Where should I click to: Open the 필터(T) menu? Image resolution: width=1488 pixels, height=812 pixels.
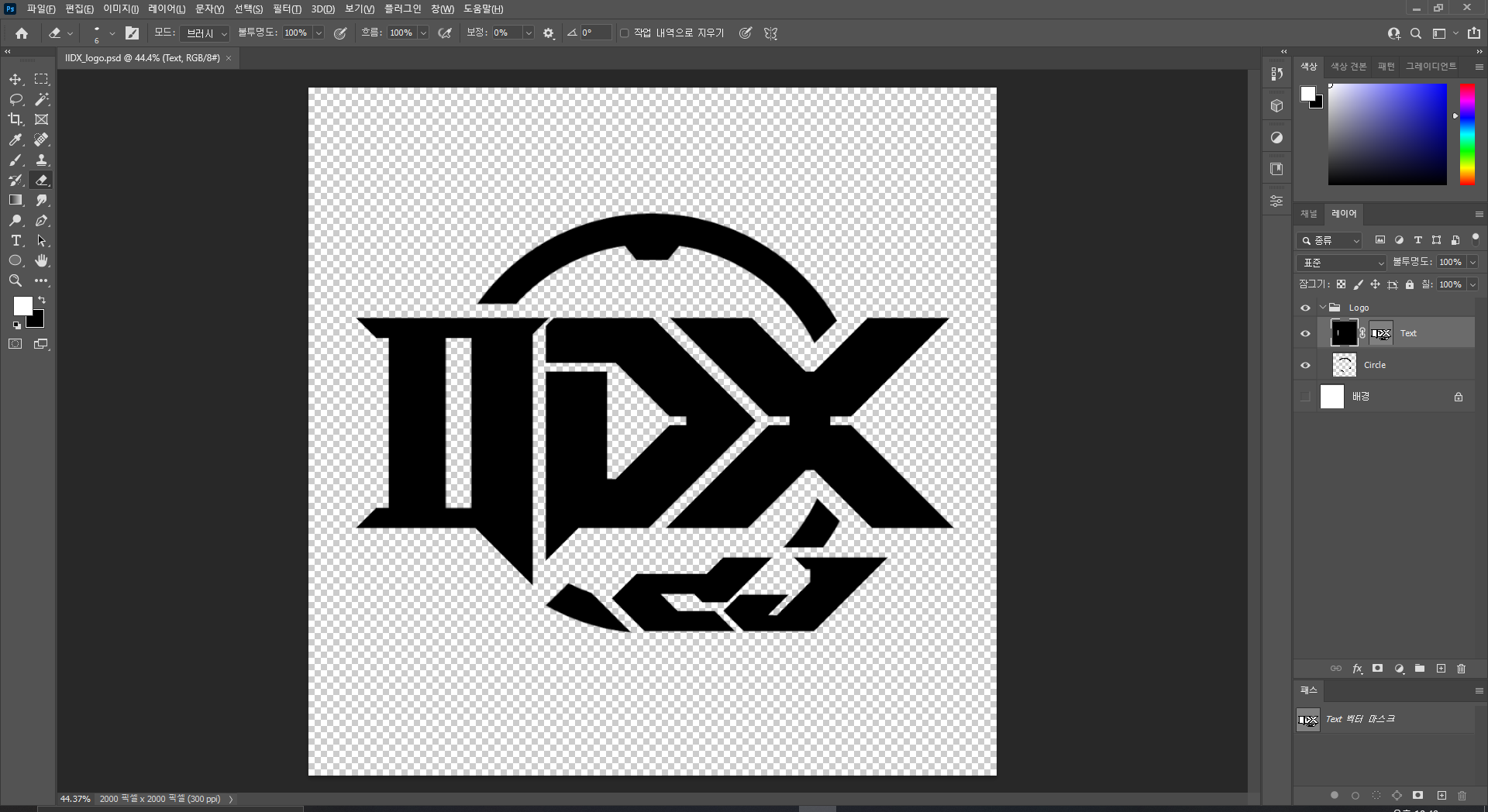[287, 9]
